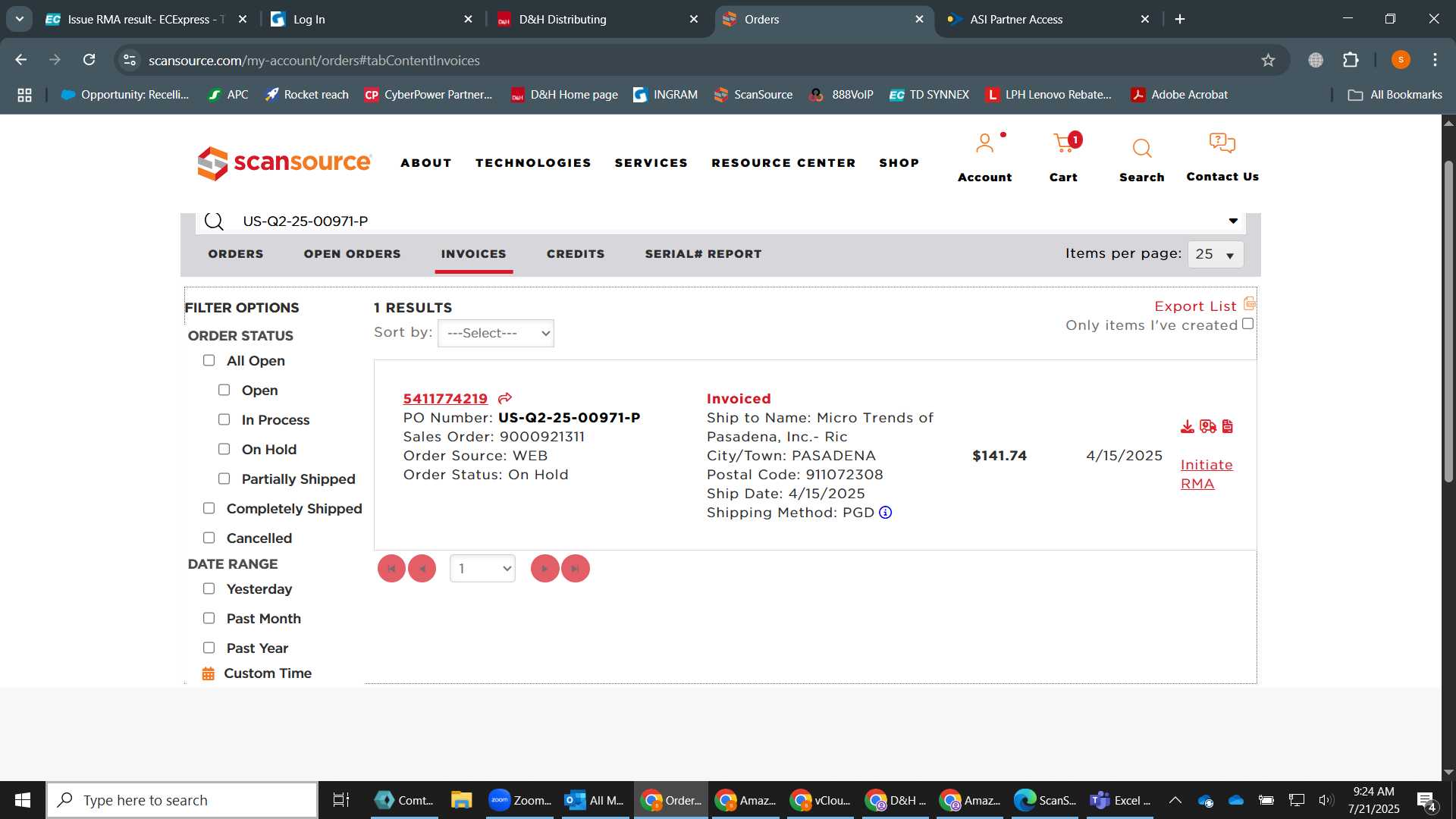1456x819 pixels.
Task: Switch to the Credits tab
Action: (x=576, y=254)
